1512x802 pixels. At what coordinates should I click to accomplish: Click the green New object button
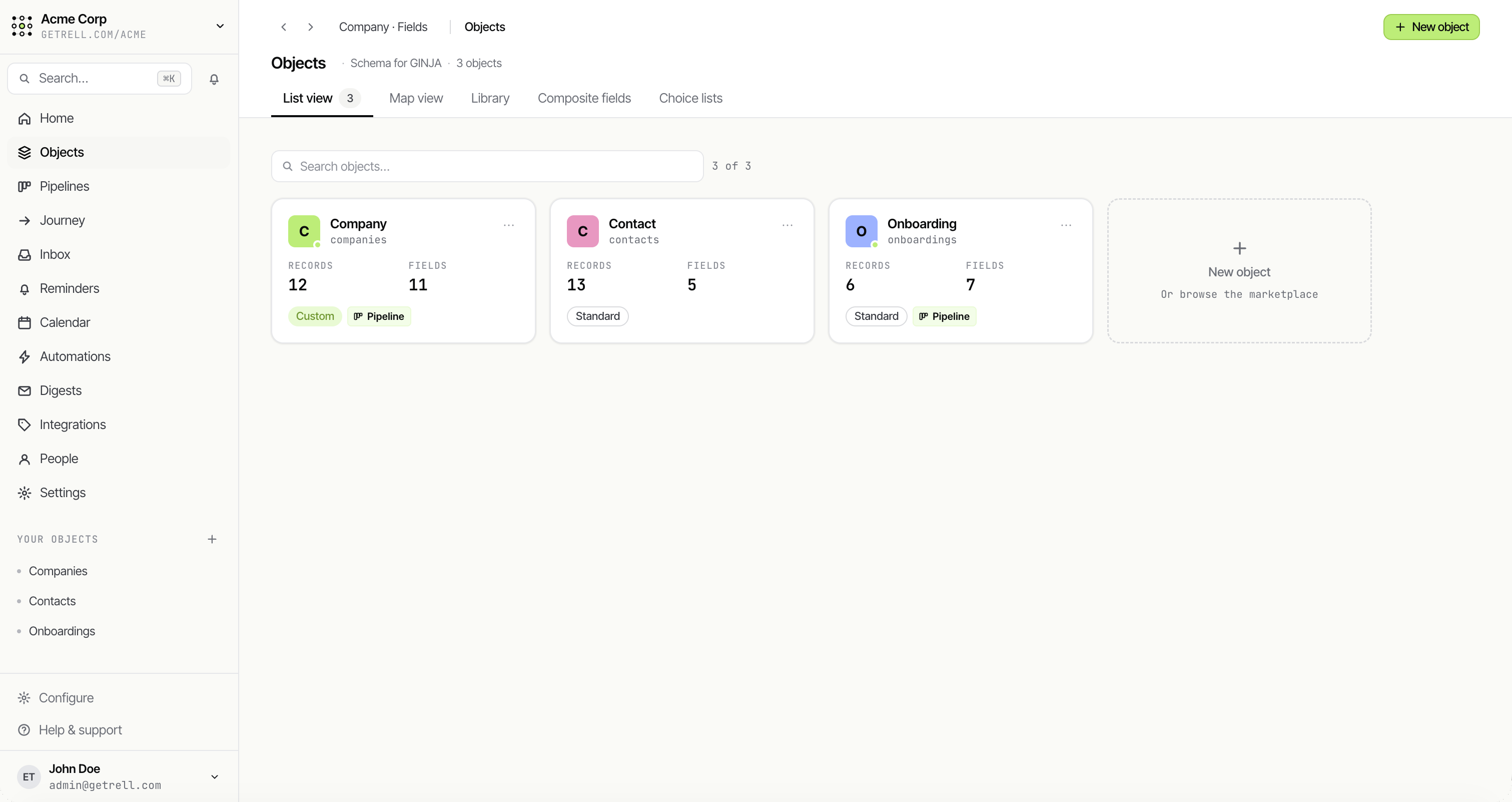1431,27
